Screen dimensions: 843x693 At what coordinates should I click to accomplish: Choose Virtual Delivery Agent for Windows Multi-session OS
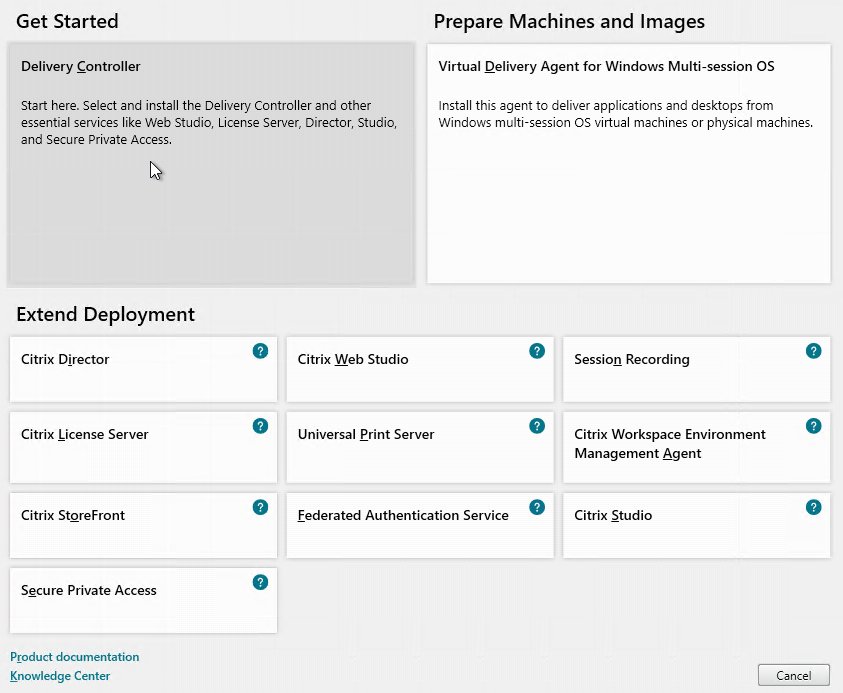coord(628,163)
